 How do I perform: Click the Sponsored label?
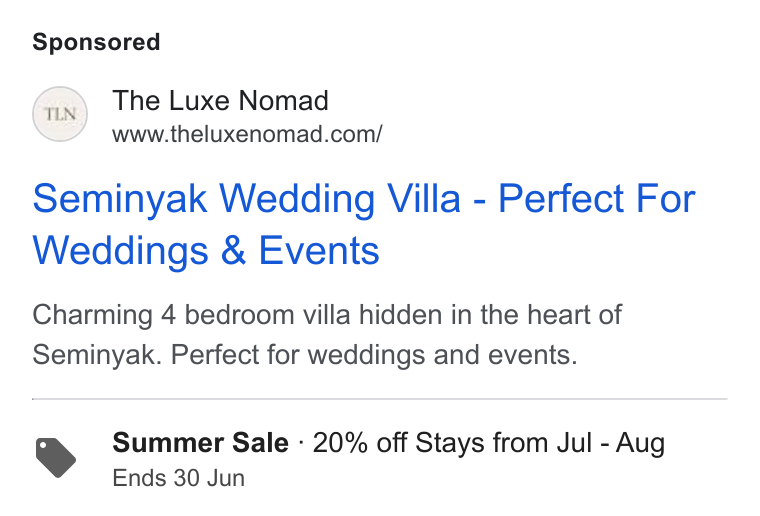tap(96, 42)
